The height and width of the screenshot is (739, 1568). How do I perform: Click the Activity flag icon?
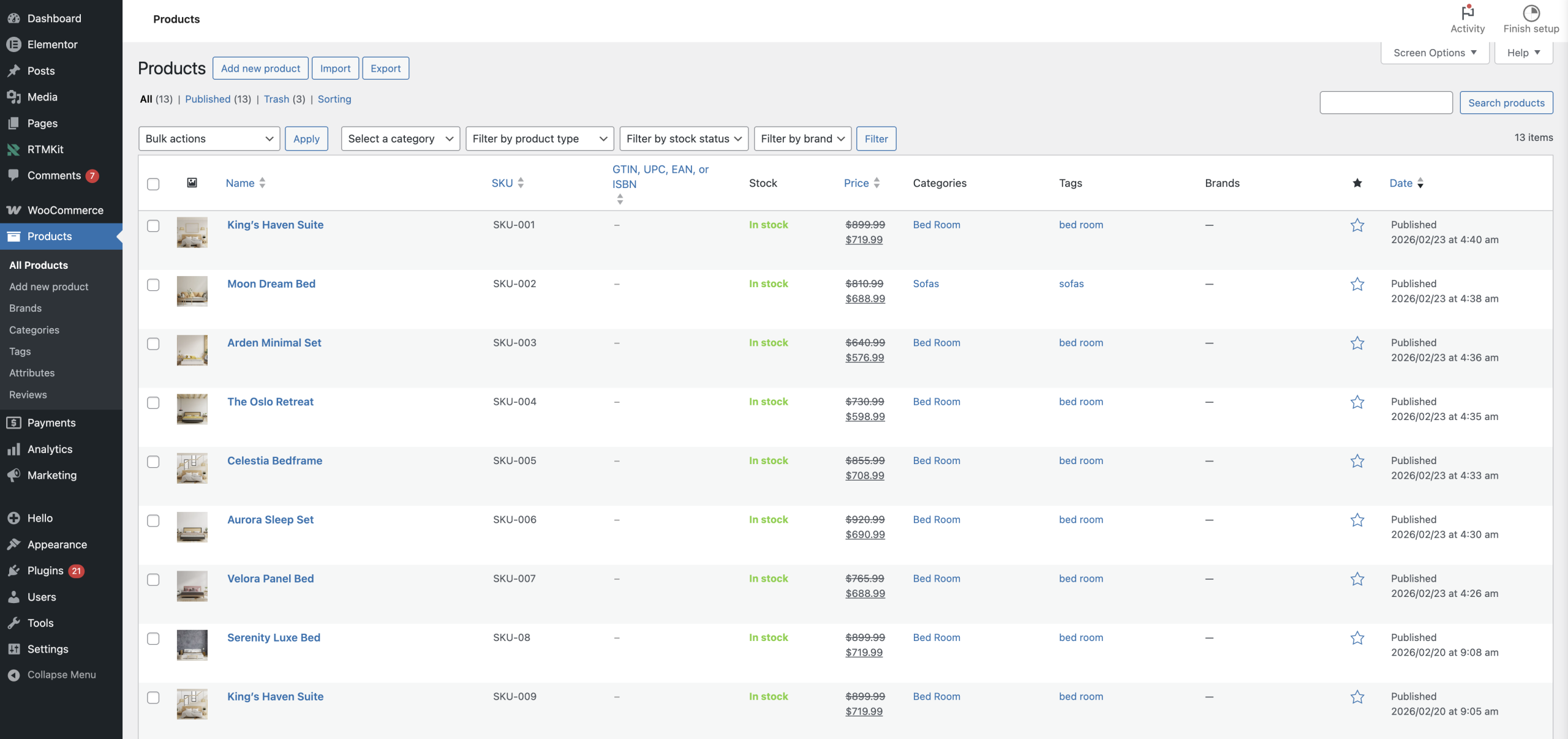pos(1468,13)
